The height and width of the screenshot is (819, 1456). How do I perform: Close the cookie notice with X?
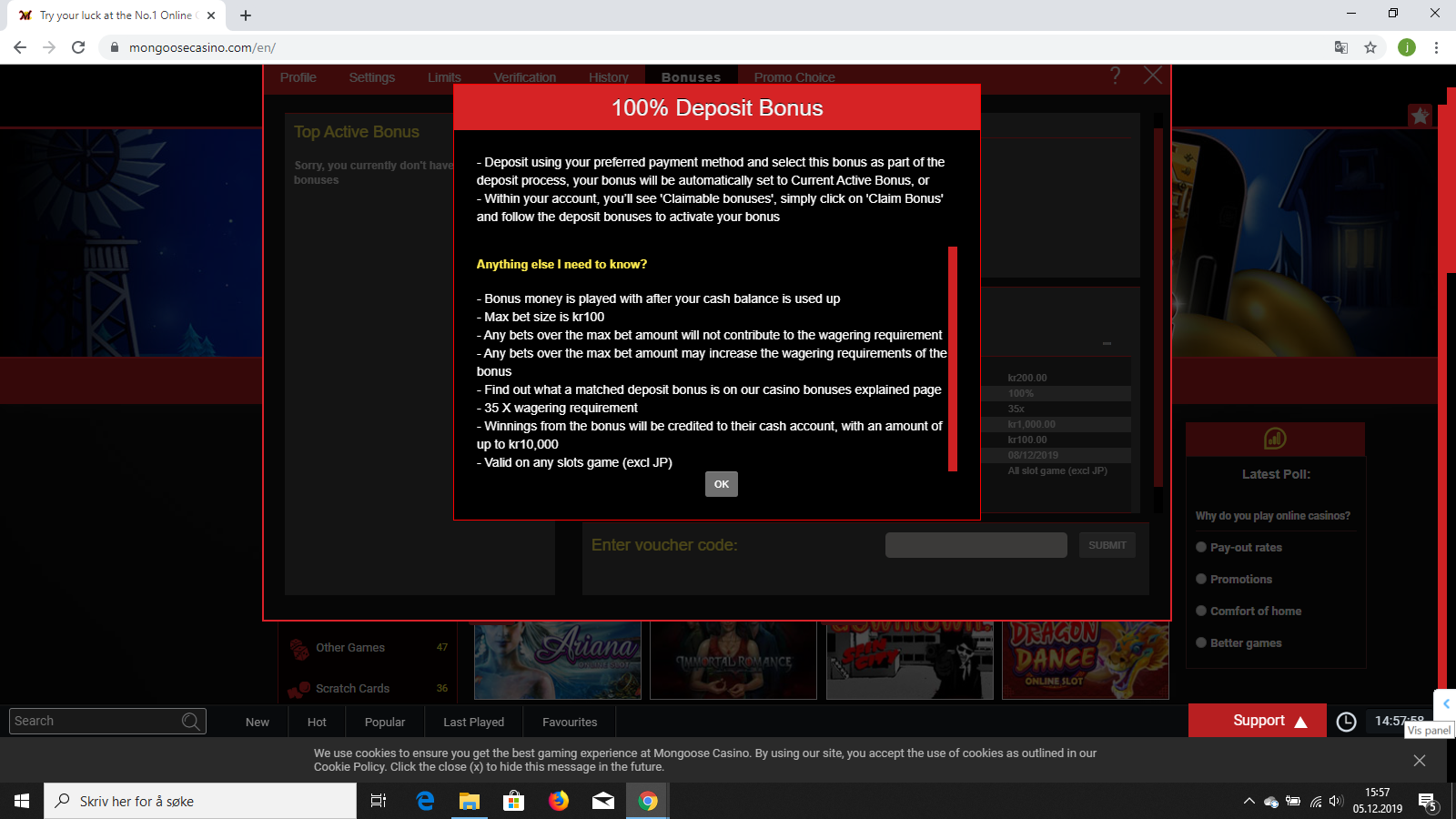(x=1420, y=760)
